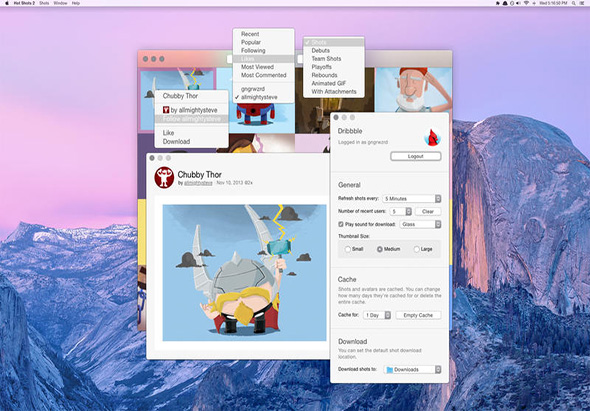Click the Logout button
Image resolution: width=590 pixels, height=411 pixels.
click(x=416, y=156)
